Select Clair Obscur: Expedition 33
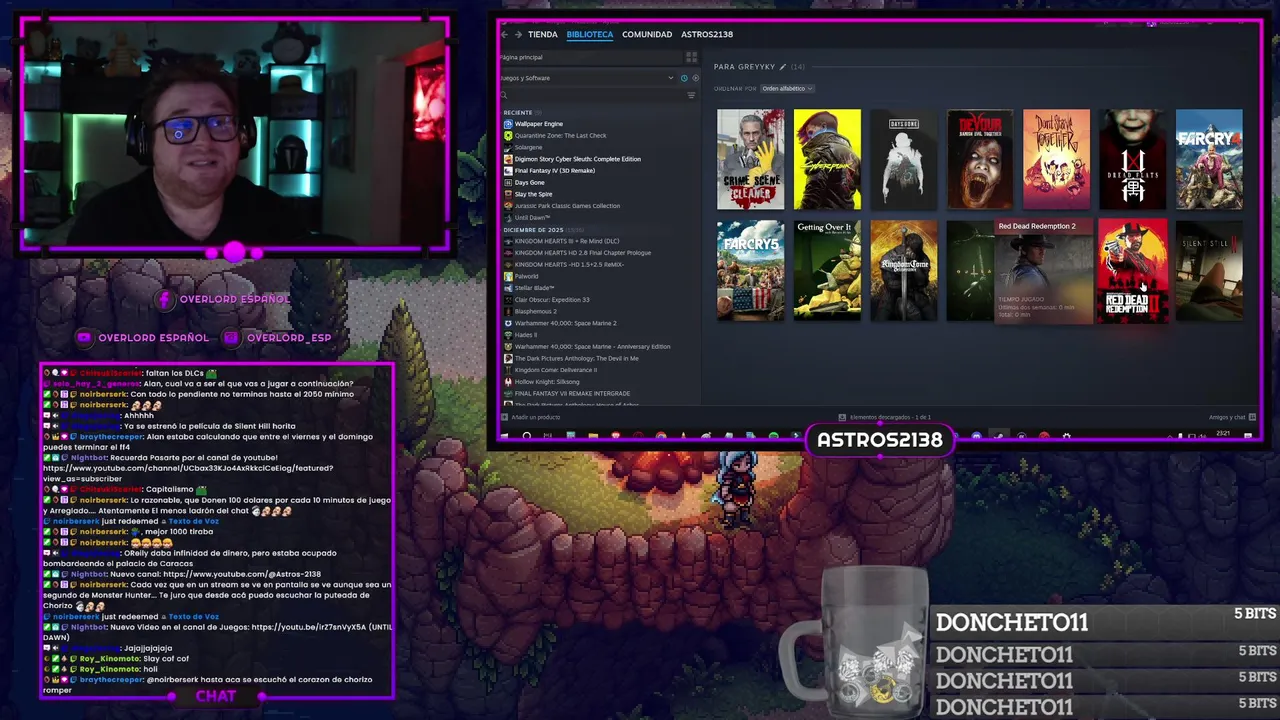 coord(551,299)
